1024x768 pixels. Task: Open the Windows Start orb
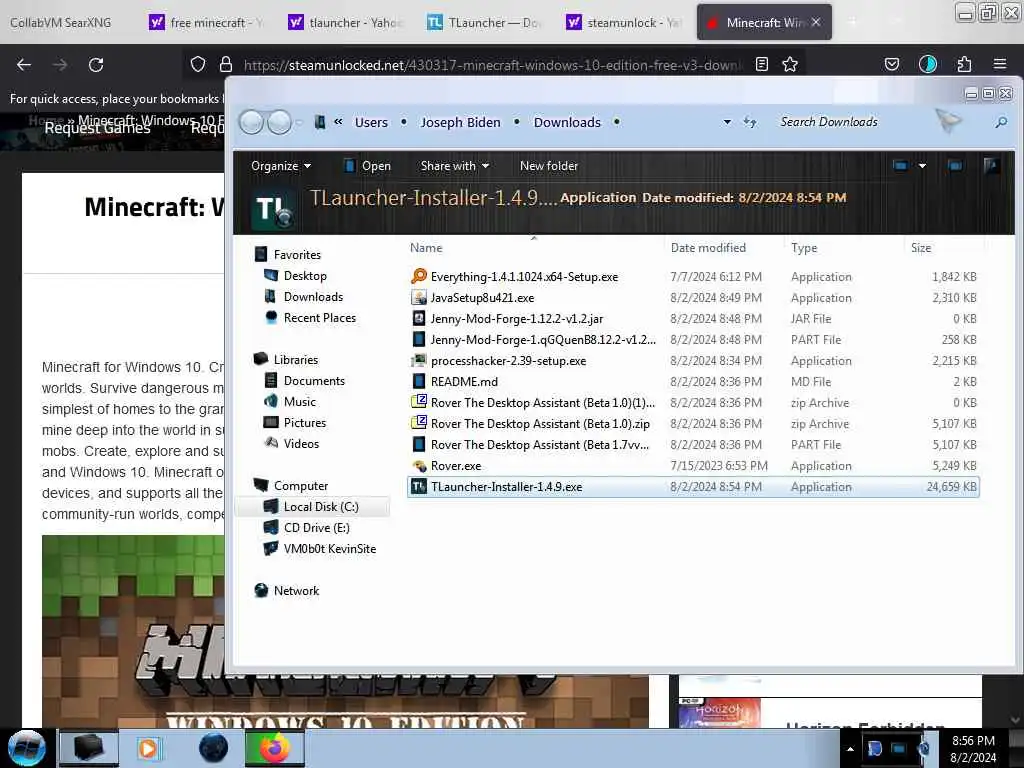click(27, 748)
